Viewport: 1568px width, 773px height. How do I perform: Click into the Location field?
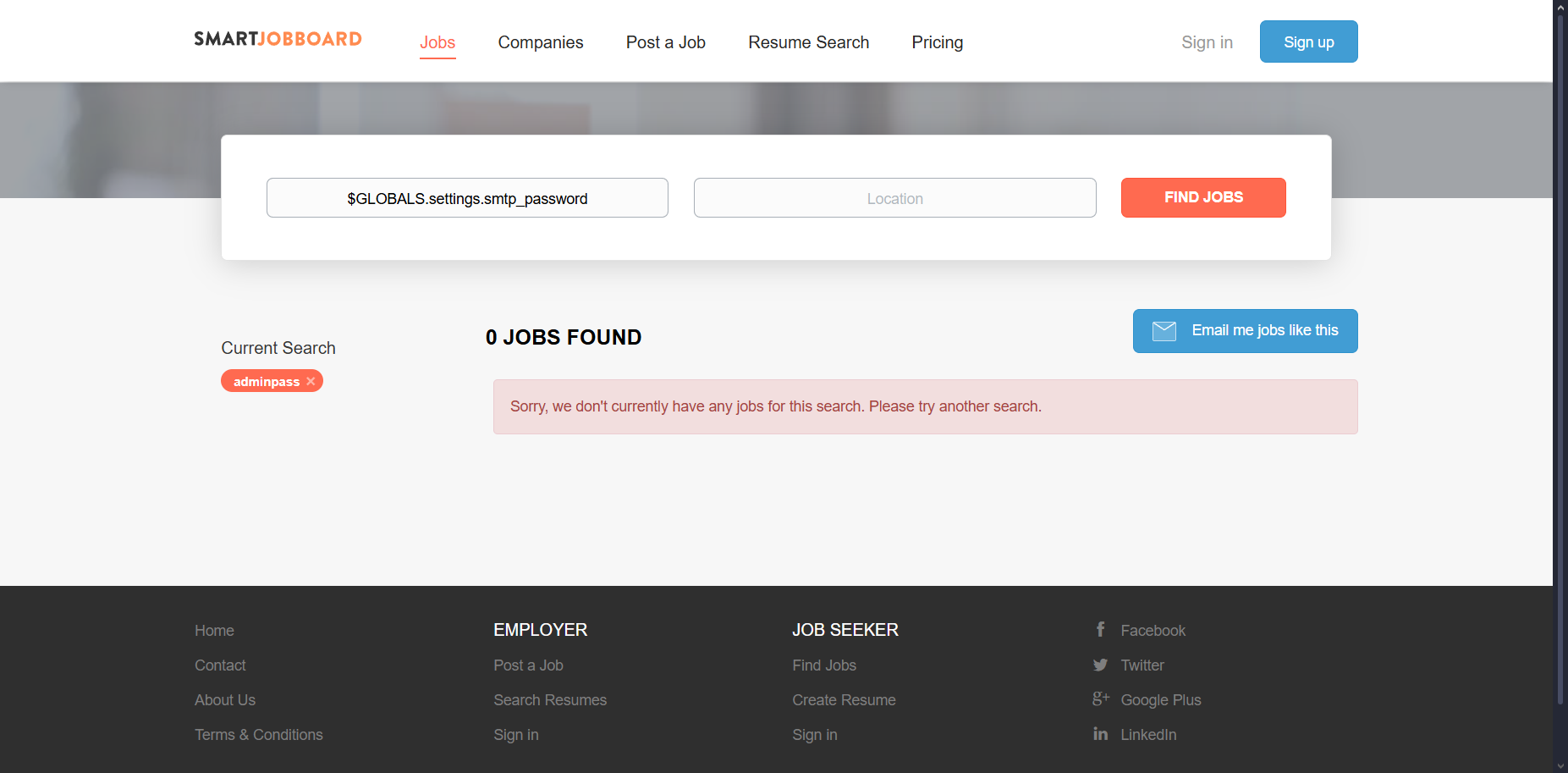coord(894,198)
